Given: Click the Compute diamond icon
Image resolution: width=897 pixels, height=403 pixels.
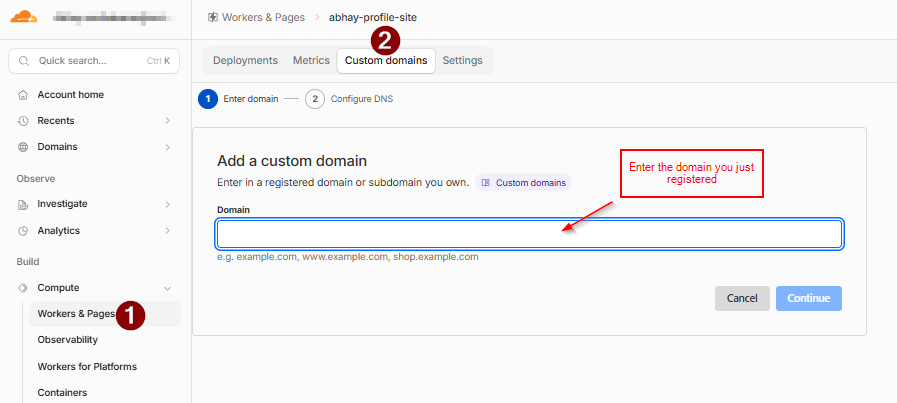Looking at the screenshot, I should 23,288.
